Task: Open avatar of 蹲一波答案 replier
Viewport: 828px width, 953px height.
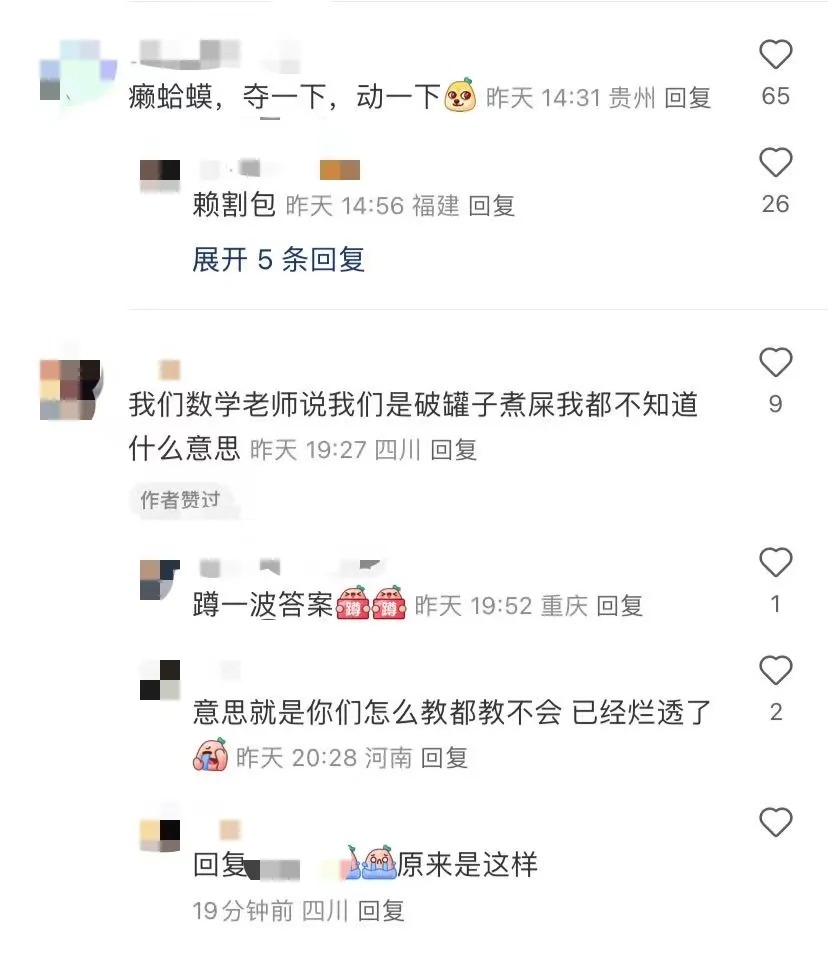Action: click(160, 580)
